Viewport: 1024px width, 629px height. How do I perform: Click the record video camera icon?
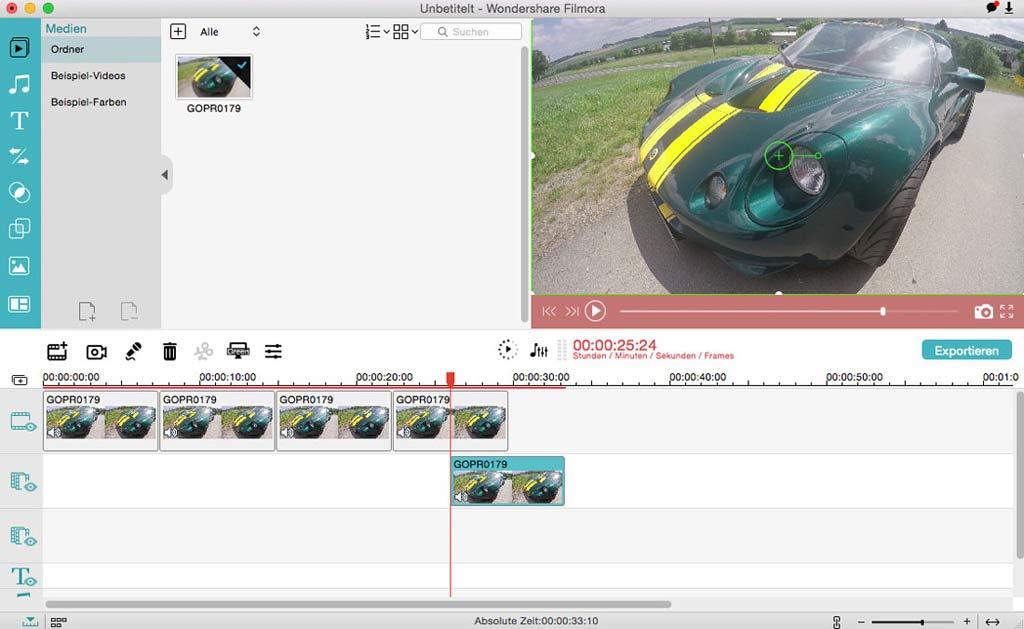point(97,352)
